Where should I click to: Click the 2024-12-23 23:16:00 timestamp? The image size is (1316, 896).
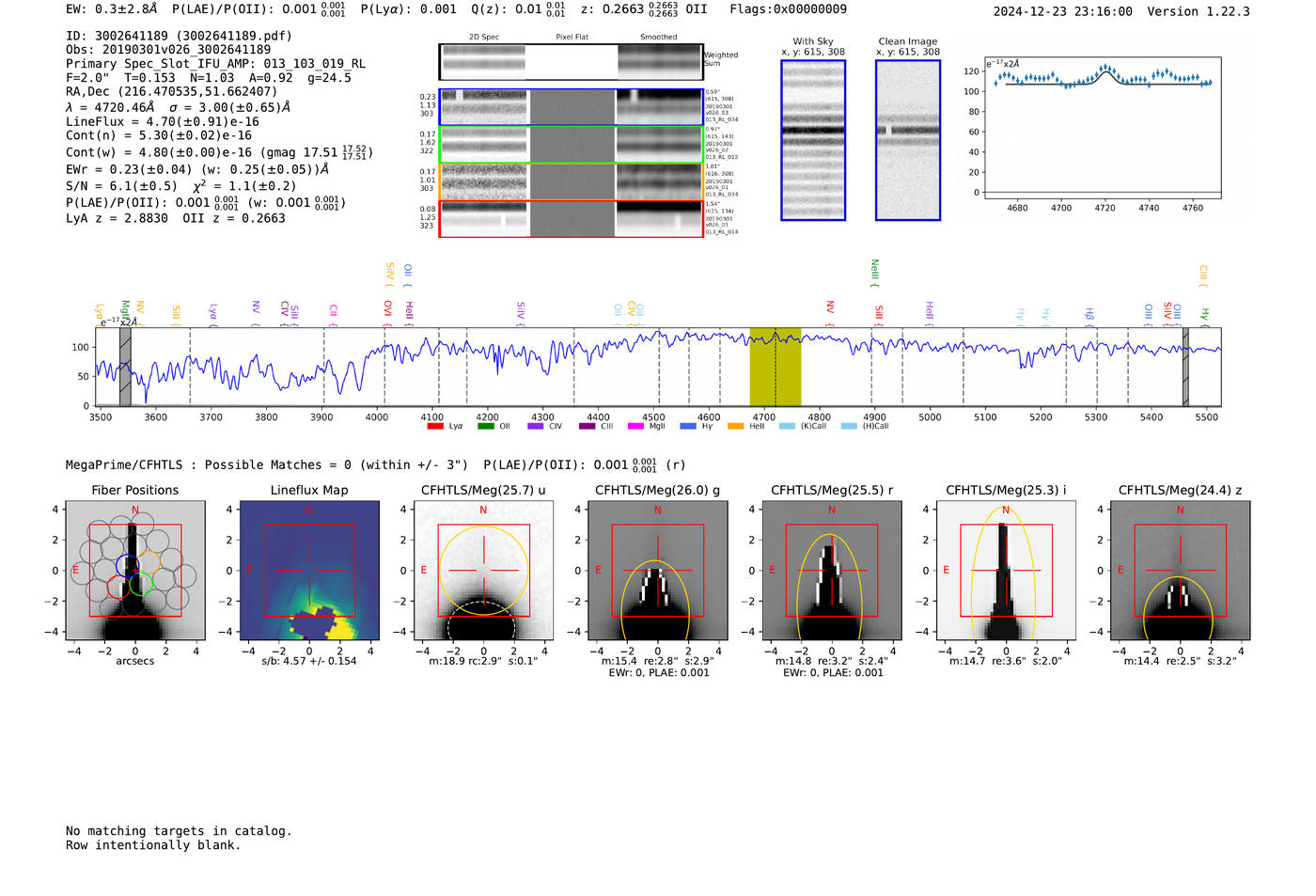tap(1062, 11)
